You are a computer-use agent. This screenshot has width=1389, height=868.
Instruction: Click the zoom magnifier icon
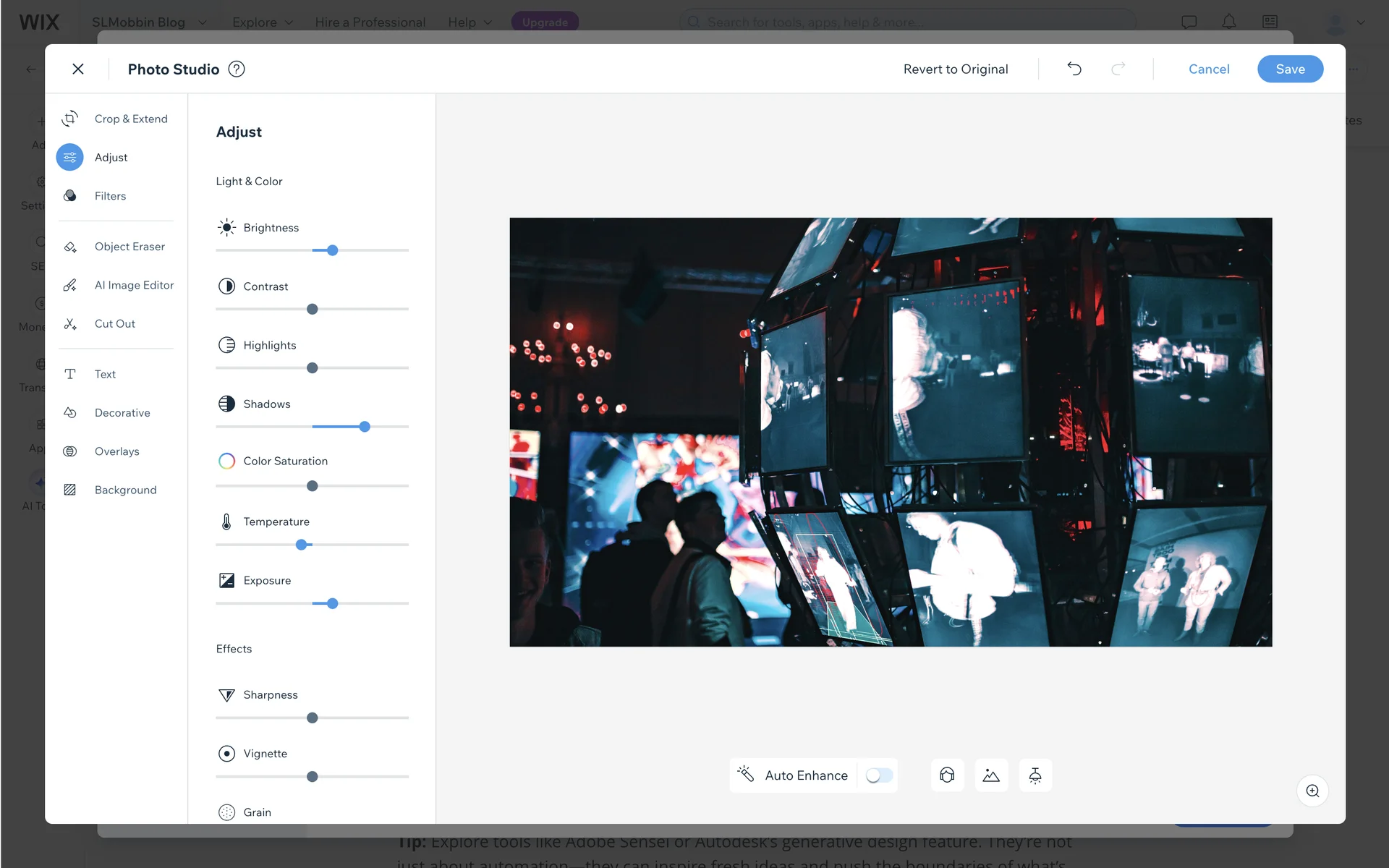pos(1312,791)
